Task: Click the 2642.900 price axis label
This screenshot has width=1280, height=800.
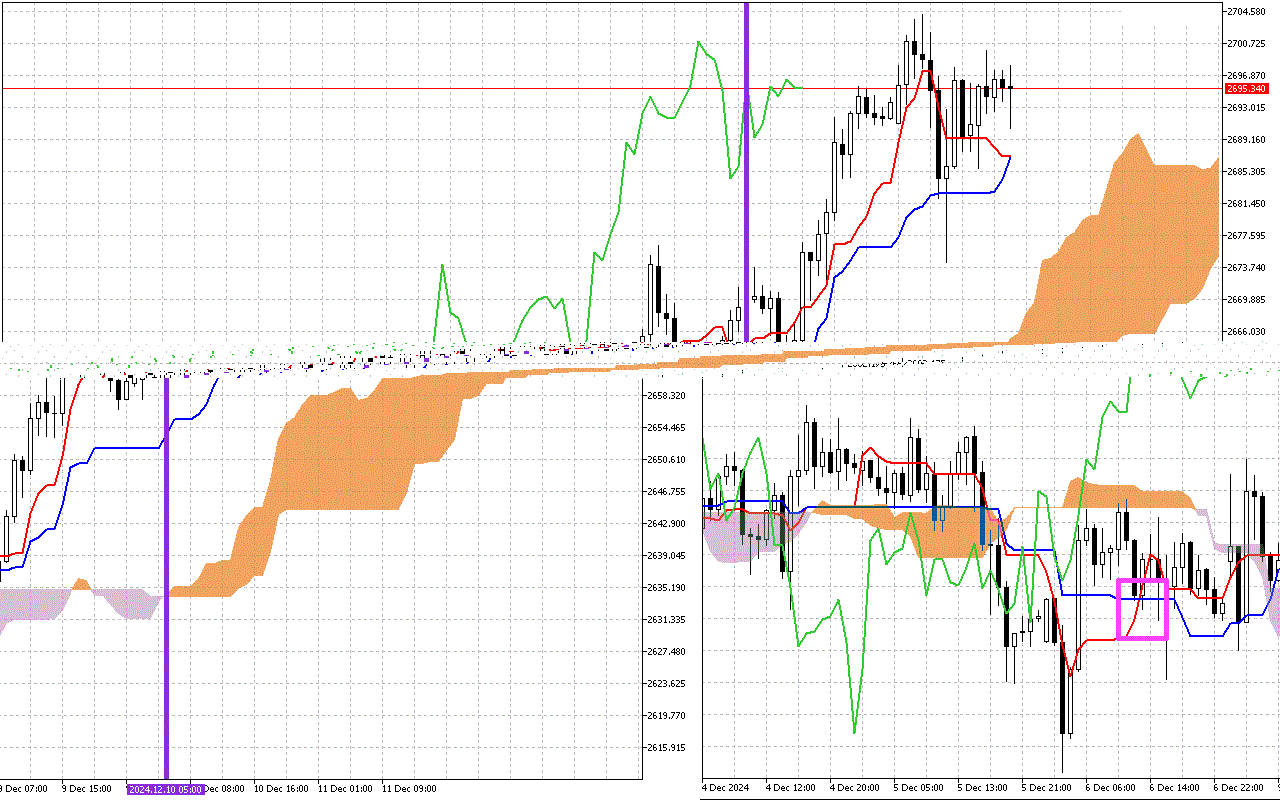Action: pyautogui.click(x=666, y=524)
